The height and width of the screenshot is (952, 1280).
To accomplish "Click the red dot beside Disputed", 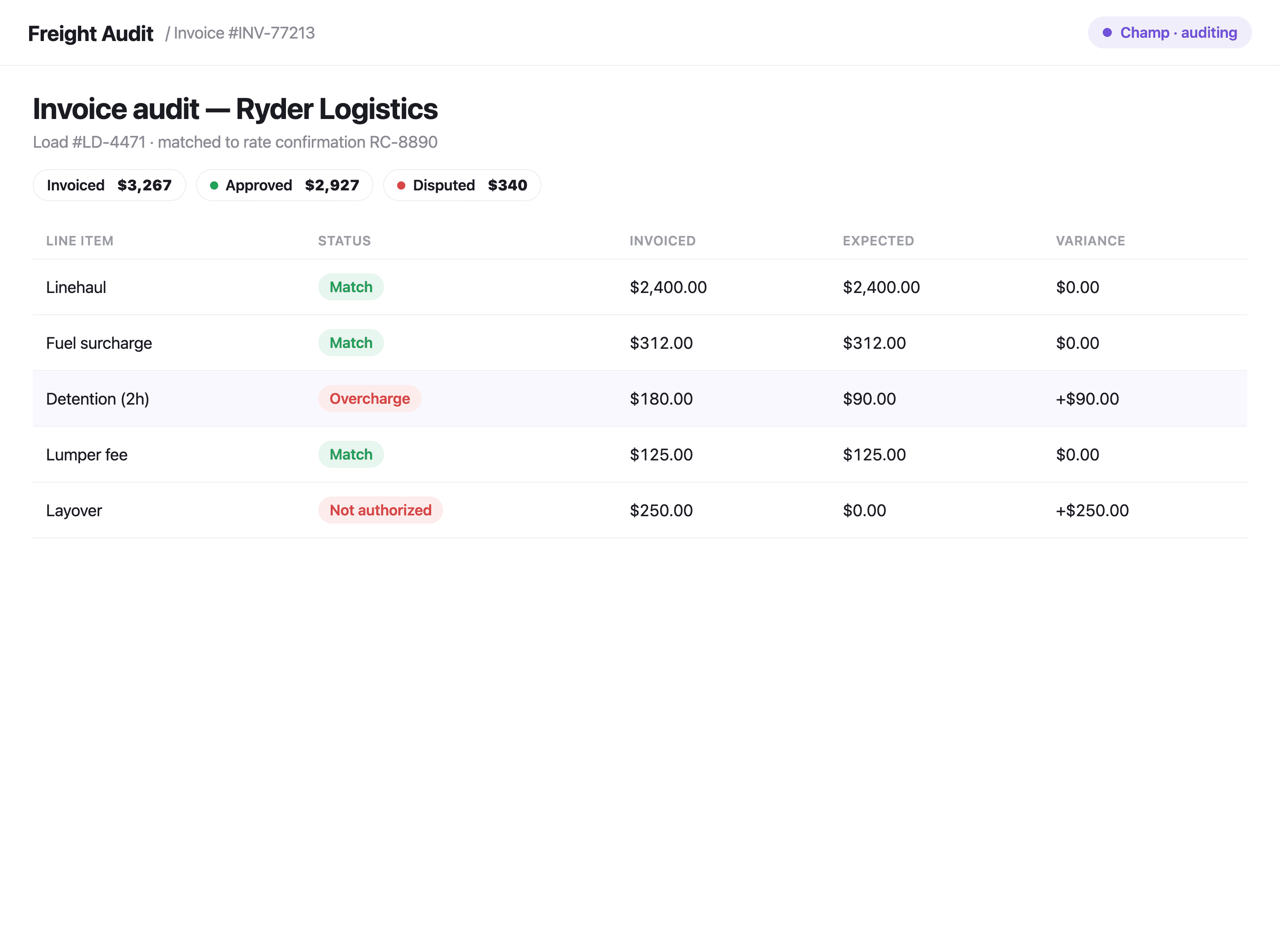I will coord(401,185).
